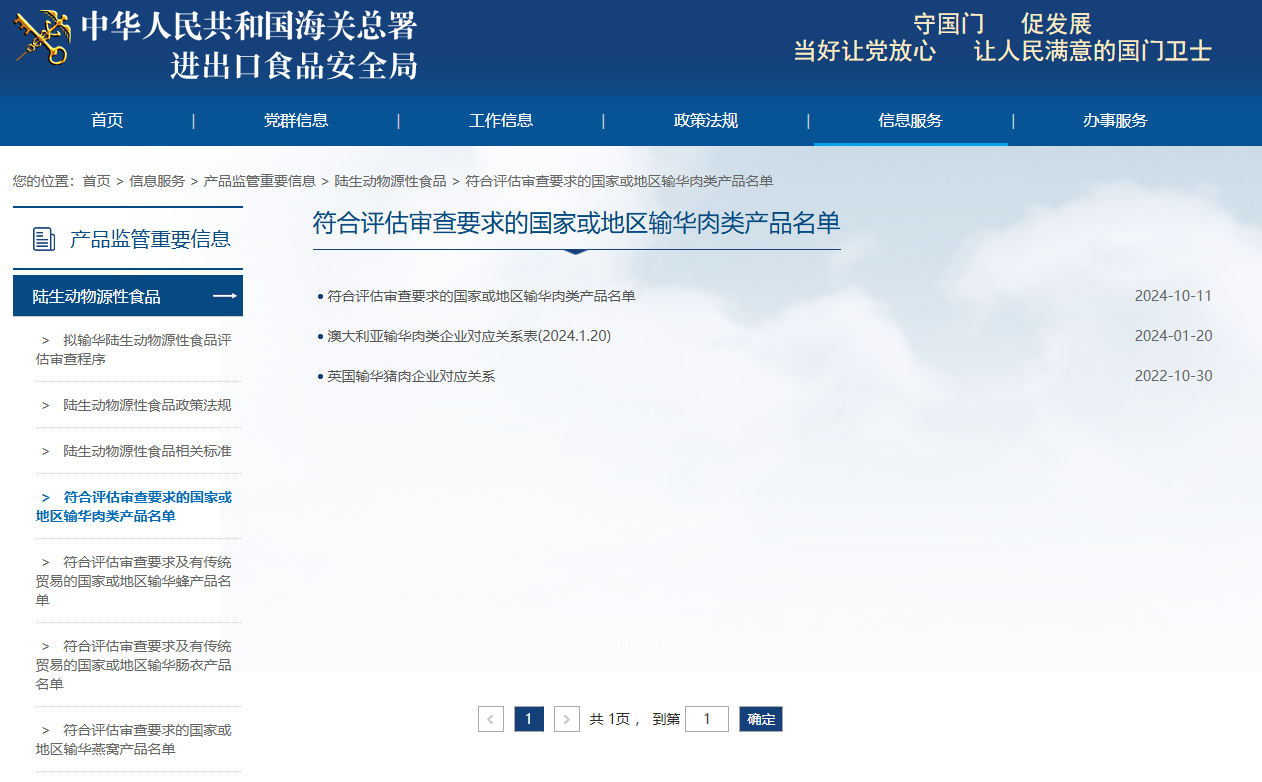
Task: Click the golden key customs emblem logo
Action: 40,43
